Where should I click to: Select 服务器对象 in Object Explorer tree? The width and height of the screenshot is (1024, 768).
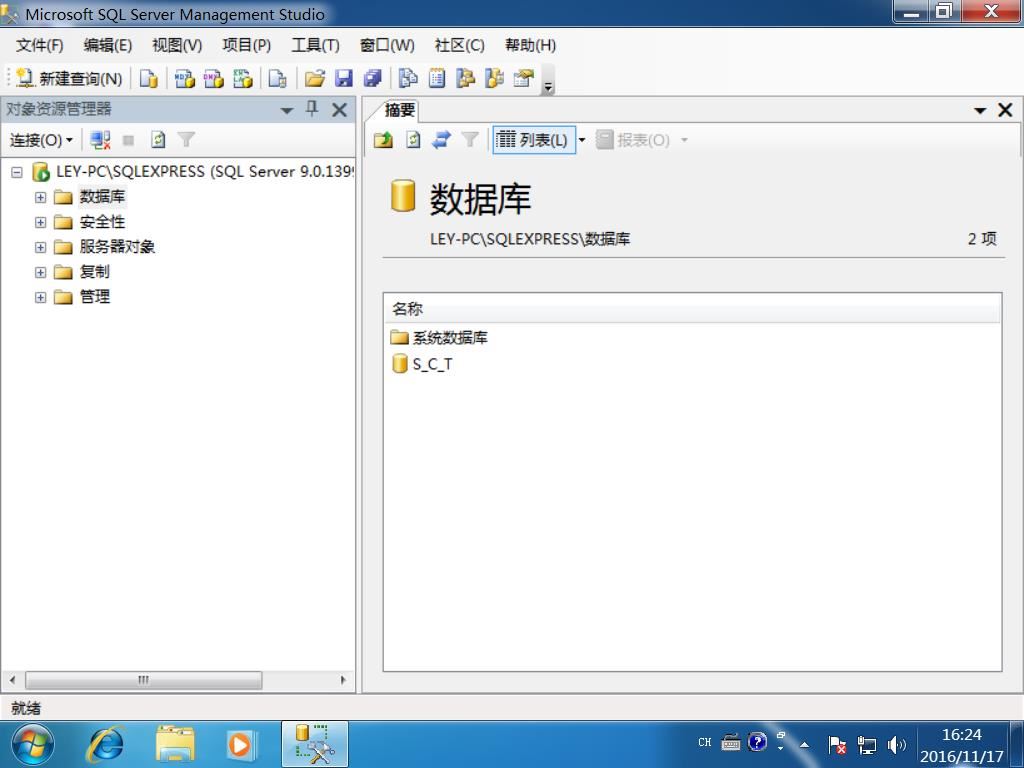pyautogui.click(x=118, y=247)
